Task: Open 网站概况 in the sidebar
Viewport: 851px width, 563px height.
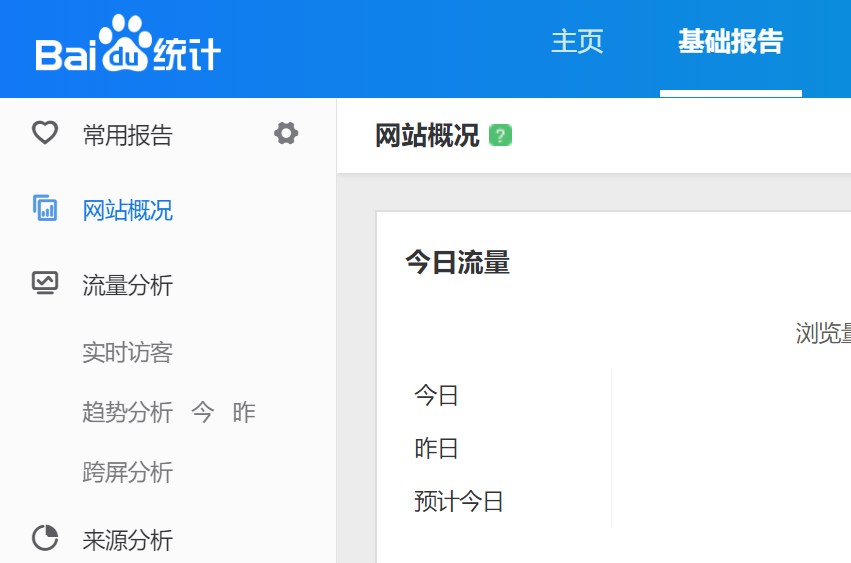Action: coord(127,211)
